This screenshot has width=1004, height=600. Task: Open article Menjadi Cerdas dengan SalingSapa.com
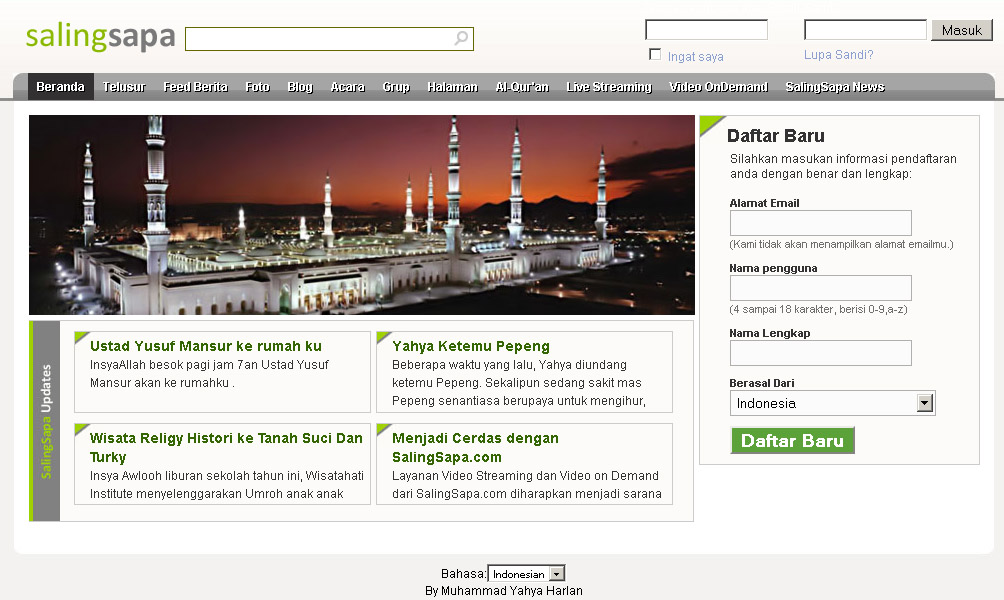click(475, 448)
